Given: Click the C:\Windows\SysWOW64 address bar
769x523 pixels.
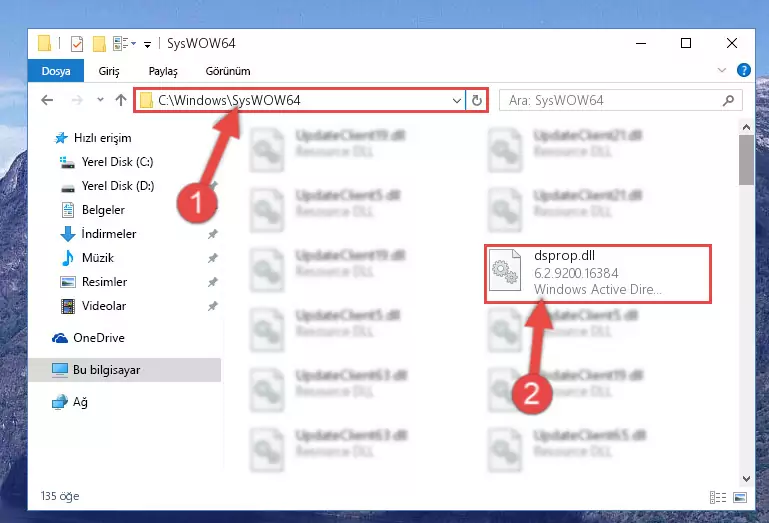Looking at the screenshot, I should coord(299,100).
